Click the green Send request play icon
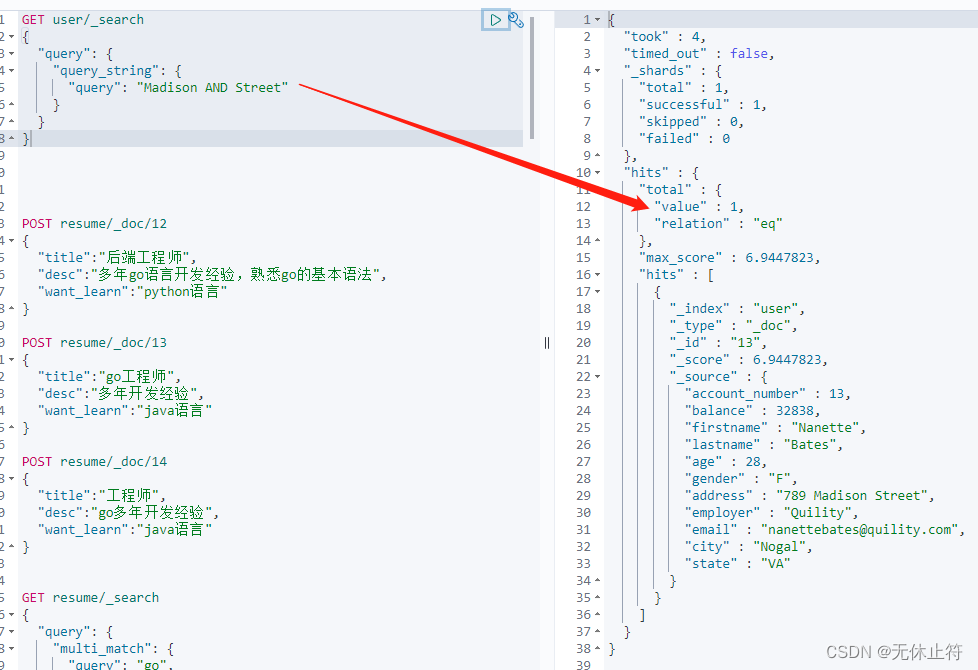 495,20
